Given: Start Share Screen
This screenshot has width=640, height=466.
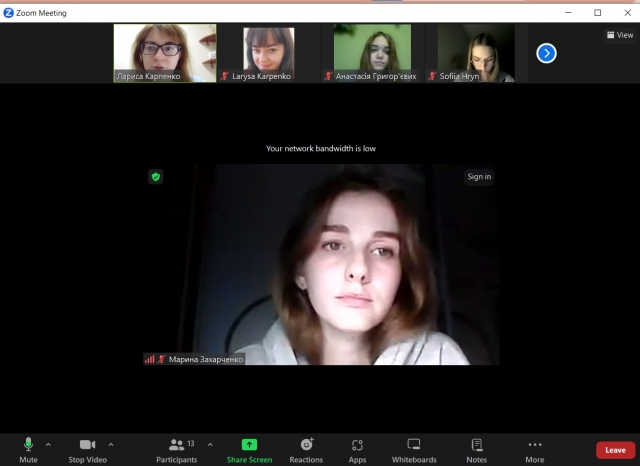Looking at the screenshot, I should pos(249,450).
